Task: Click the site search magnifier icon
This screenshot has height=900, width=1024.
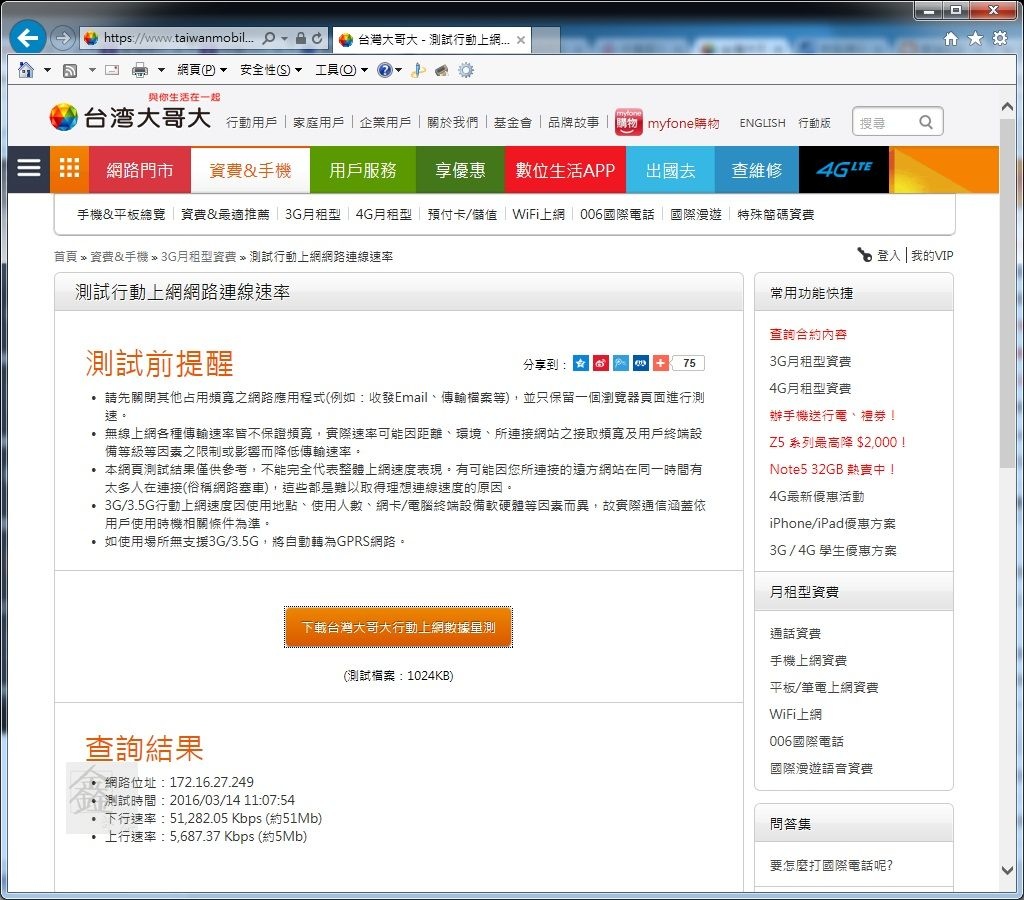Action: 925,122
